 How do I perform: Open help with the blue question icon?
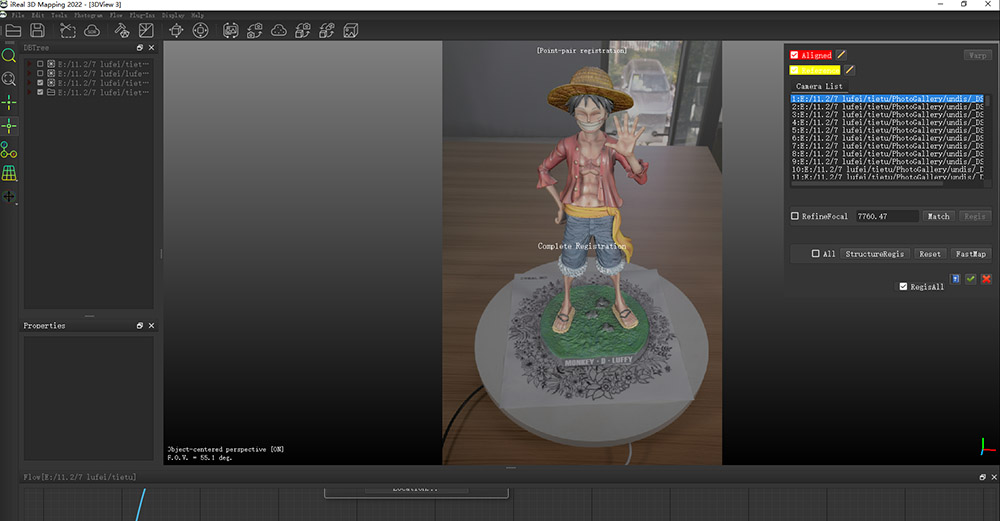tap(955, 279)
